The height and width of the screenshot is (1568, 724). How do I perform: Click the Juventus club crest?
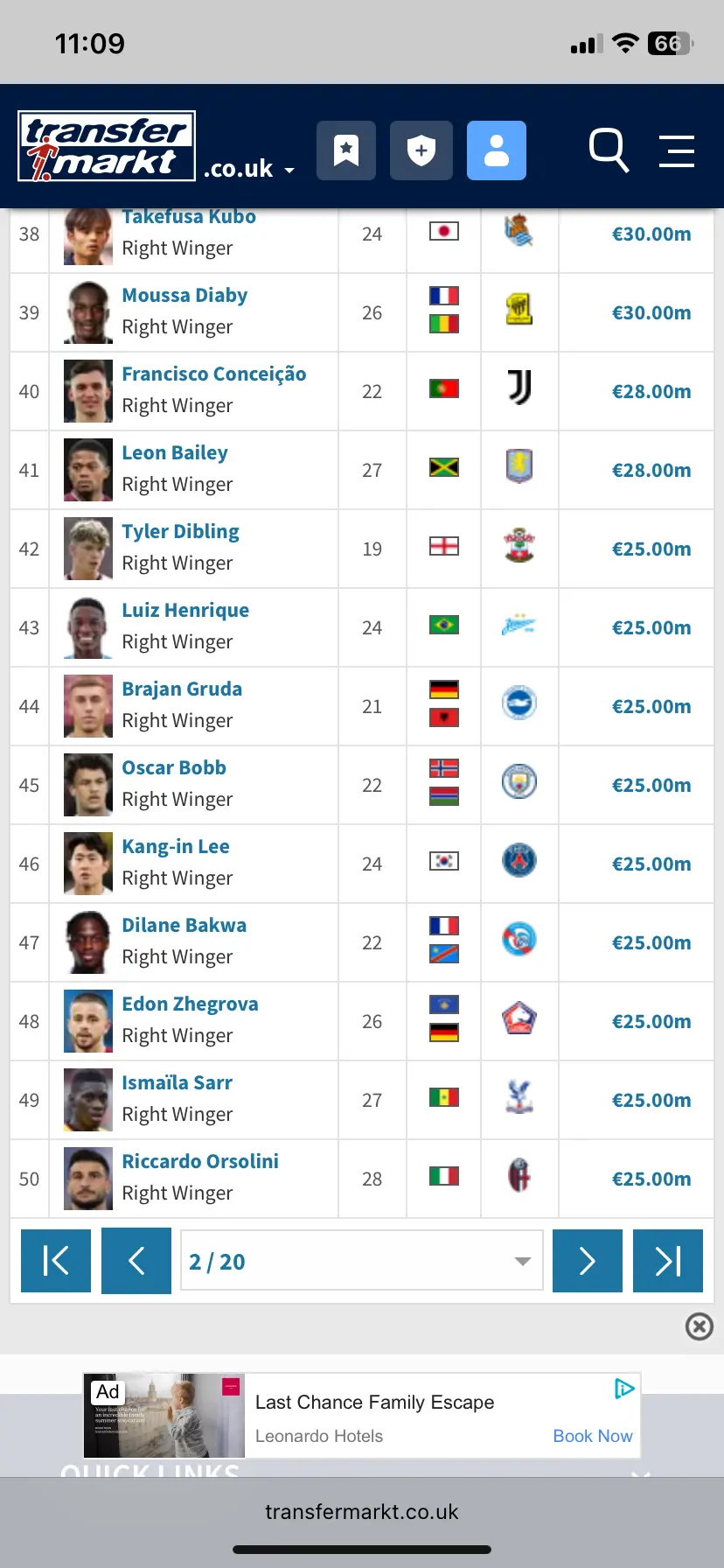(519, 387)
